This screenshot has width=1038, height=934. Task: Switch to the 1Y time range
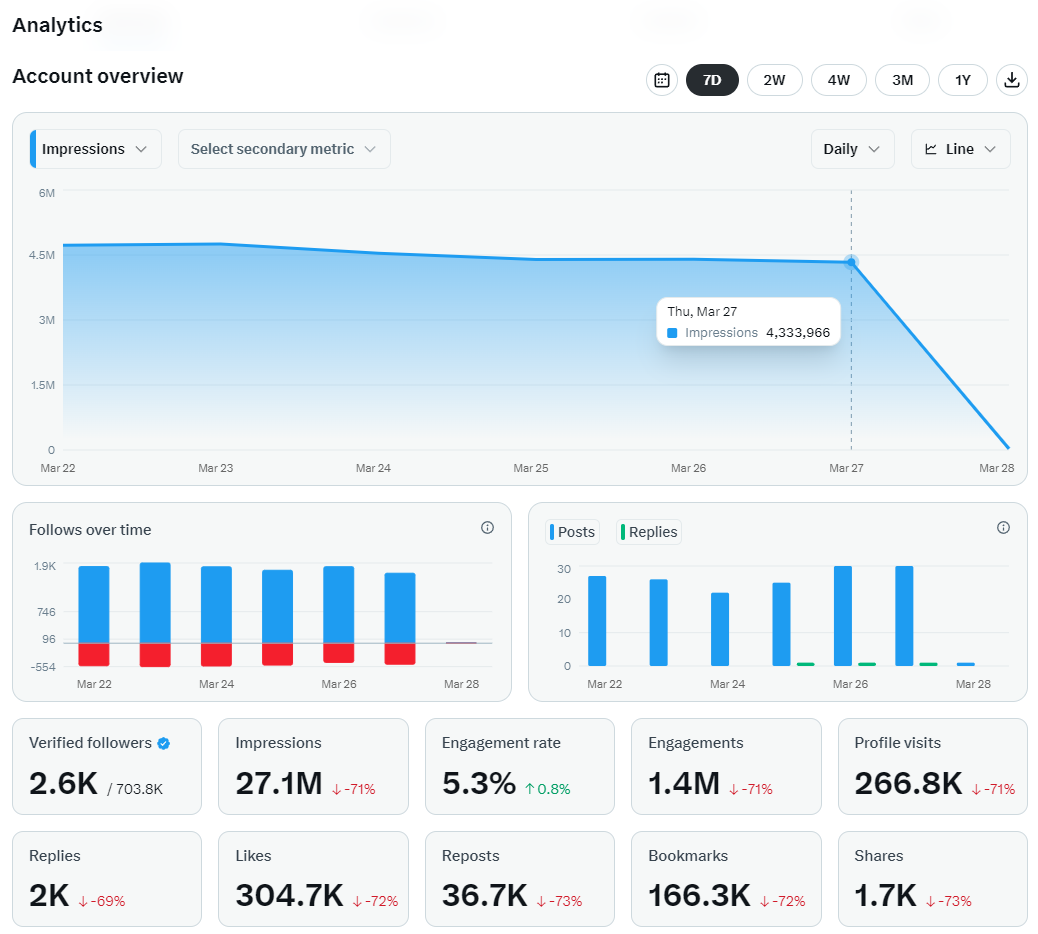point(963,80)
